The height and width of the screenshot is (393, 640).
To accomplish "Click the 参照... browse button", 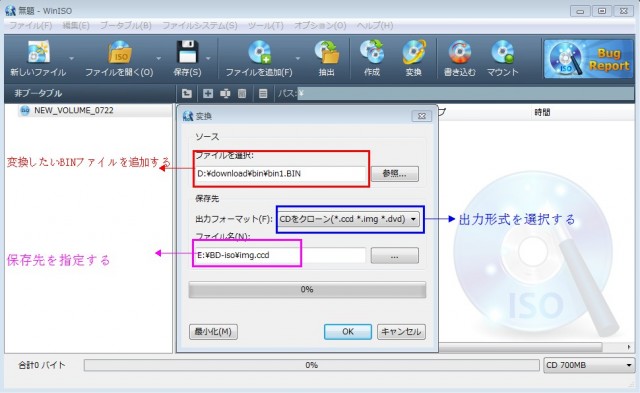I will (395, 173).
